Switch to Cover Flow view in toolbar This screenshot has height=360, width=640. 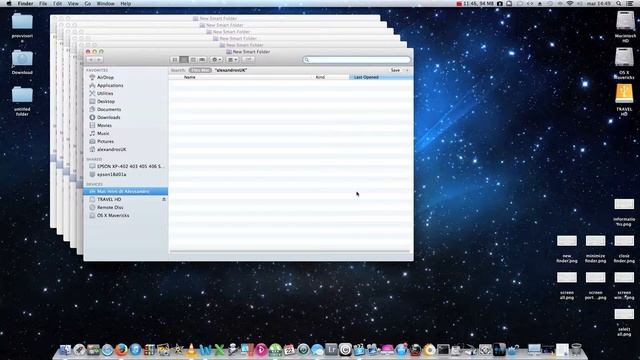click(202, 60)
